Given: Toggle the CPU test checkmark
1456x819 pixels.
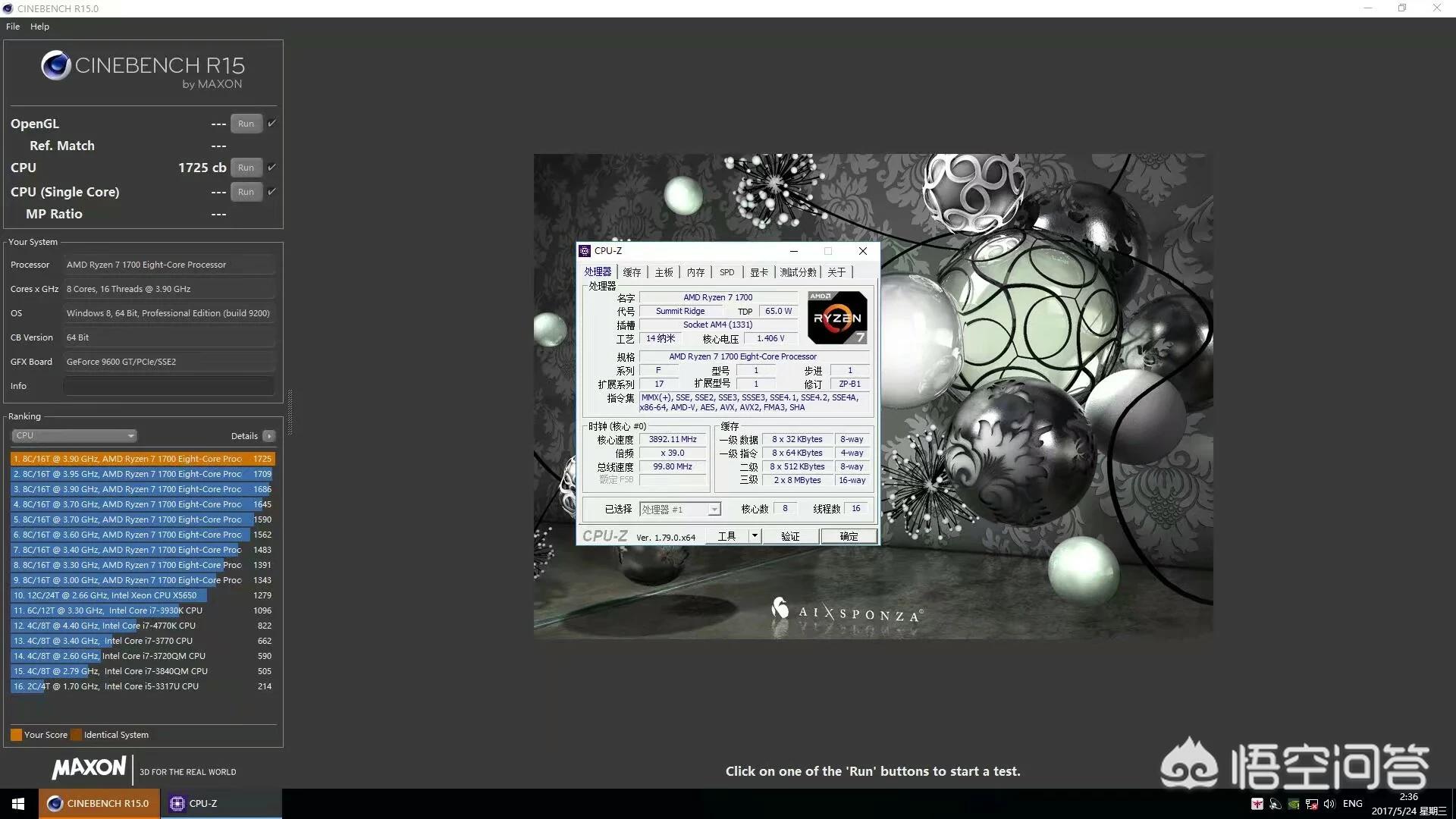Looking at the screenshot, I should pos(271,167).
